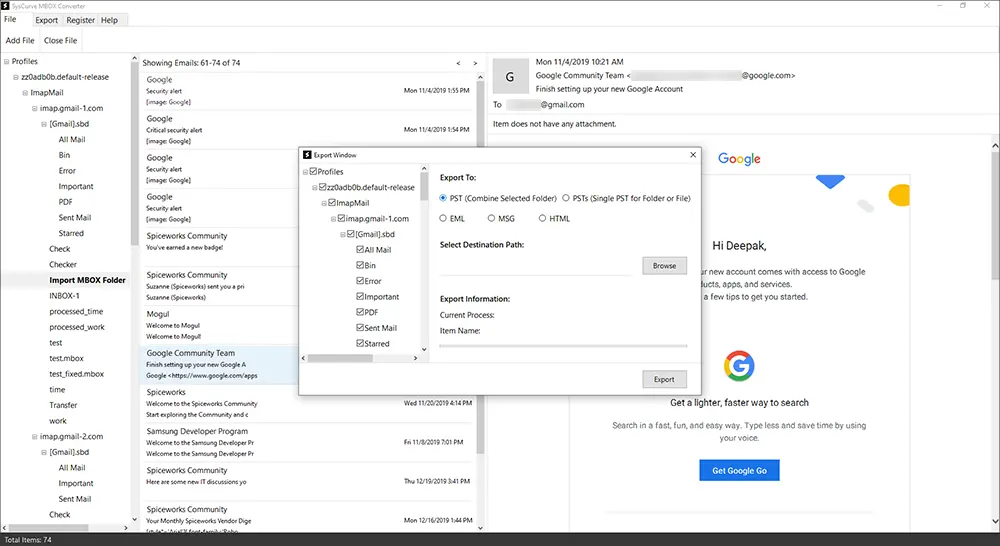Click the destination path field
Image resolution: width=1000 pixels, height=546 pixels.
pos(536,267)
